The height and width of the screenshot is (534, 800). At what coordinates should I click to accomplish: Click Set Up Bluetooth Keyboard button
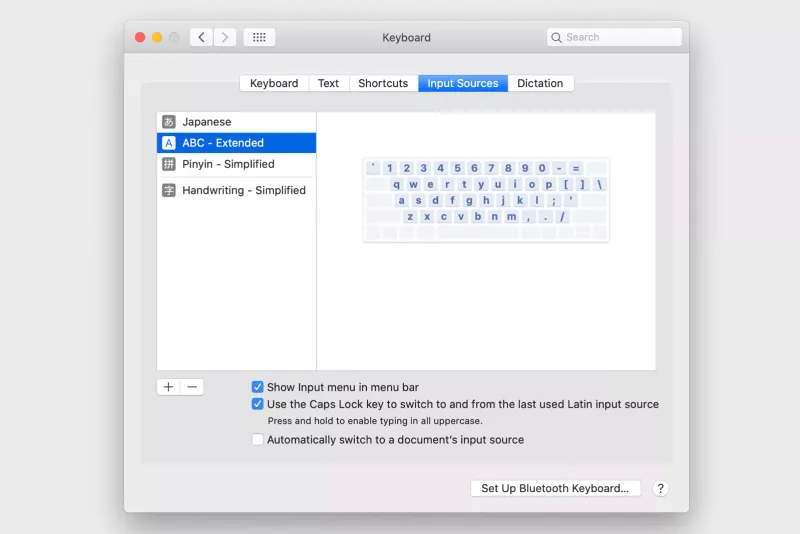[555, 489]
